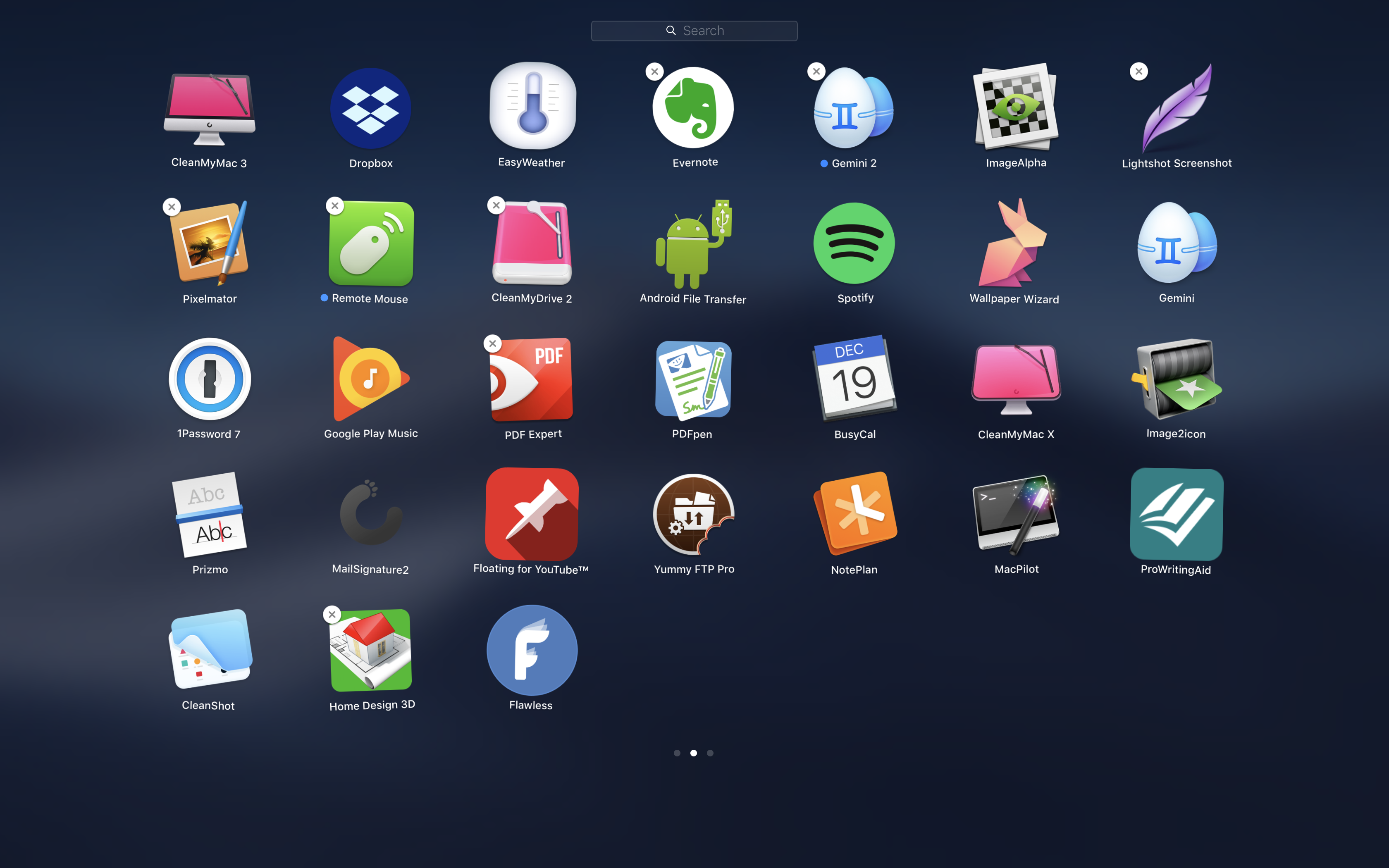Image resolution: width=1389 pixels, height=868 pixels.
Task: Remove Evernote from Launchpad
Action: pyautogui.click(x=654, y=71)
